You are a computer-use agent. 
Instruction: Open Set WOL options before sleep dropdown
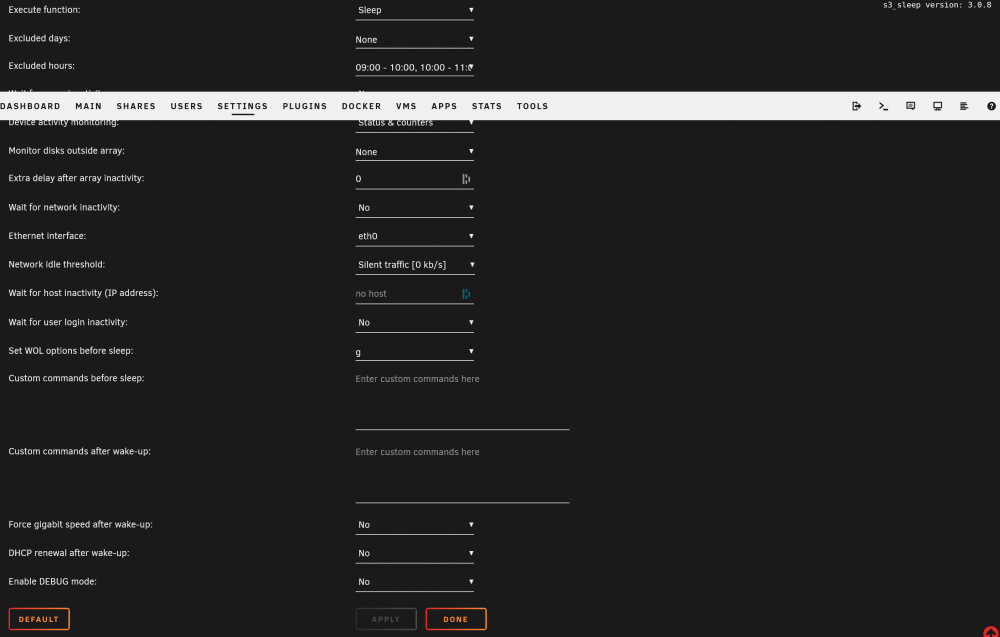coord(415,352)
